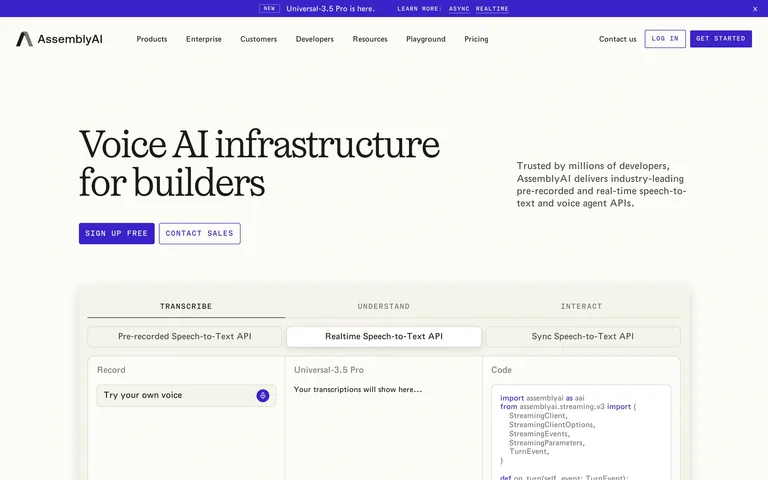Open the Resources menu
Image resolution: width=768 pixels, height=480 pixels.
[x=370, y=39]
